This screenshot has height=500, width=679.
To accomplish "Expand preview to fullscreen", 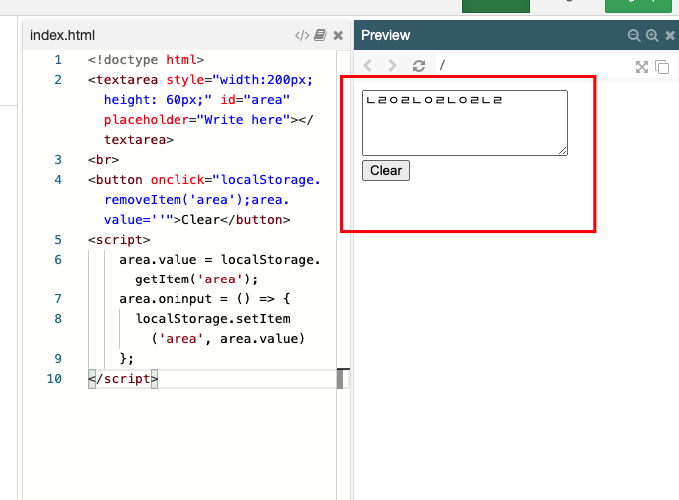I will pos(642,67).
